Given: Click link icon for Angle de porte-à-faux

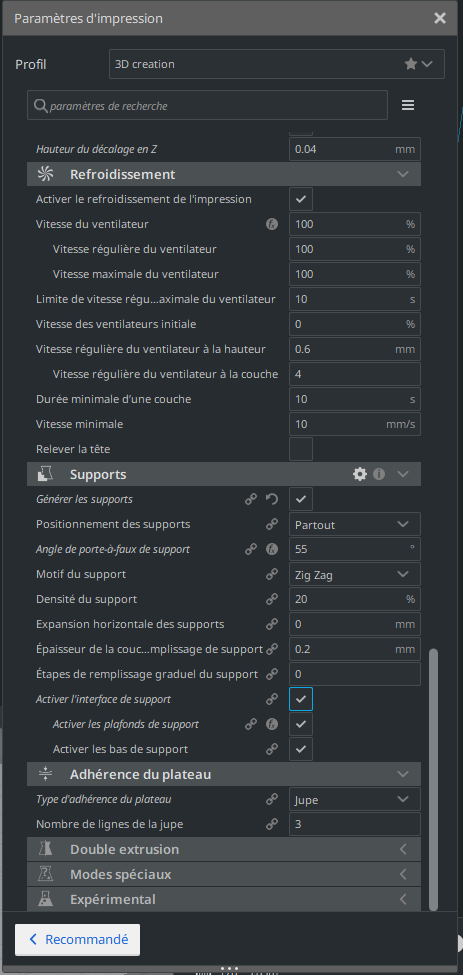Looking at the screenshot, I should coord(251,550).
